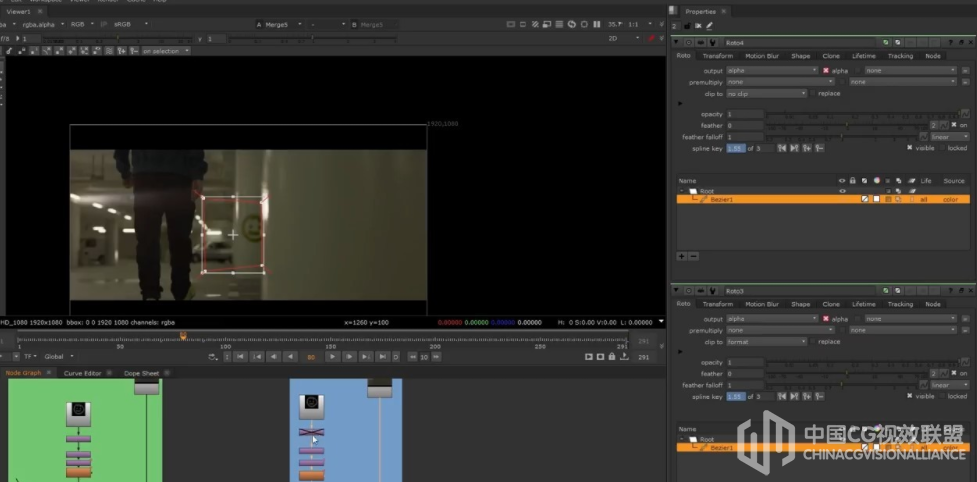Image resolution: width=977 pixels, height=482 pixels.
Task: Click the Viewer refresh icon in top toolbar
Action: pos(572,24)
